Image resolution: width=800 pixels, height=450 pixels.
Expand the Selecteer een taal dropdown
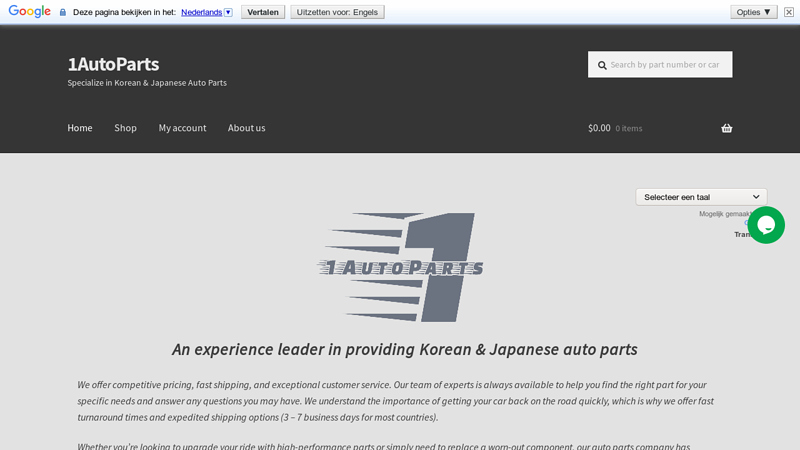click(x=701, y=197)
